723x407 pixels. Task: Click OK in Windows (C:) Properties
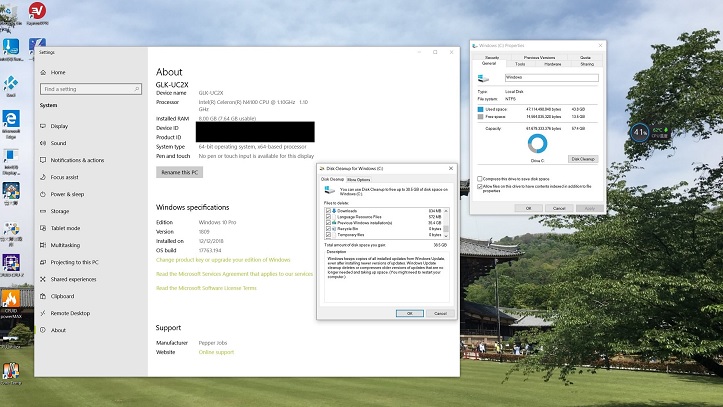pyautogui.click(x=528, y=208)
